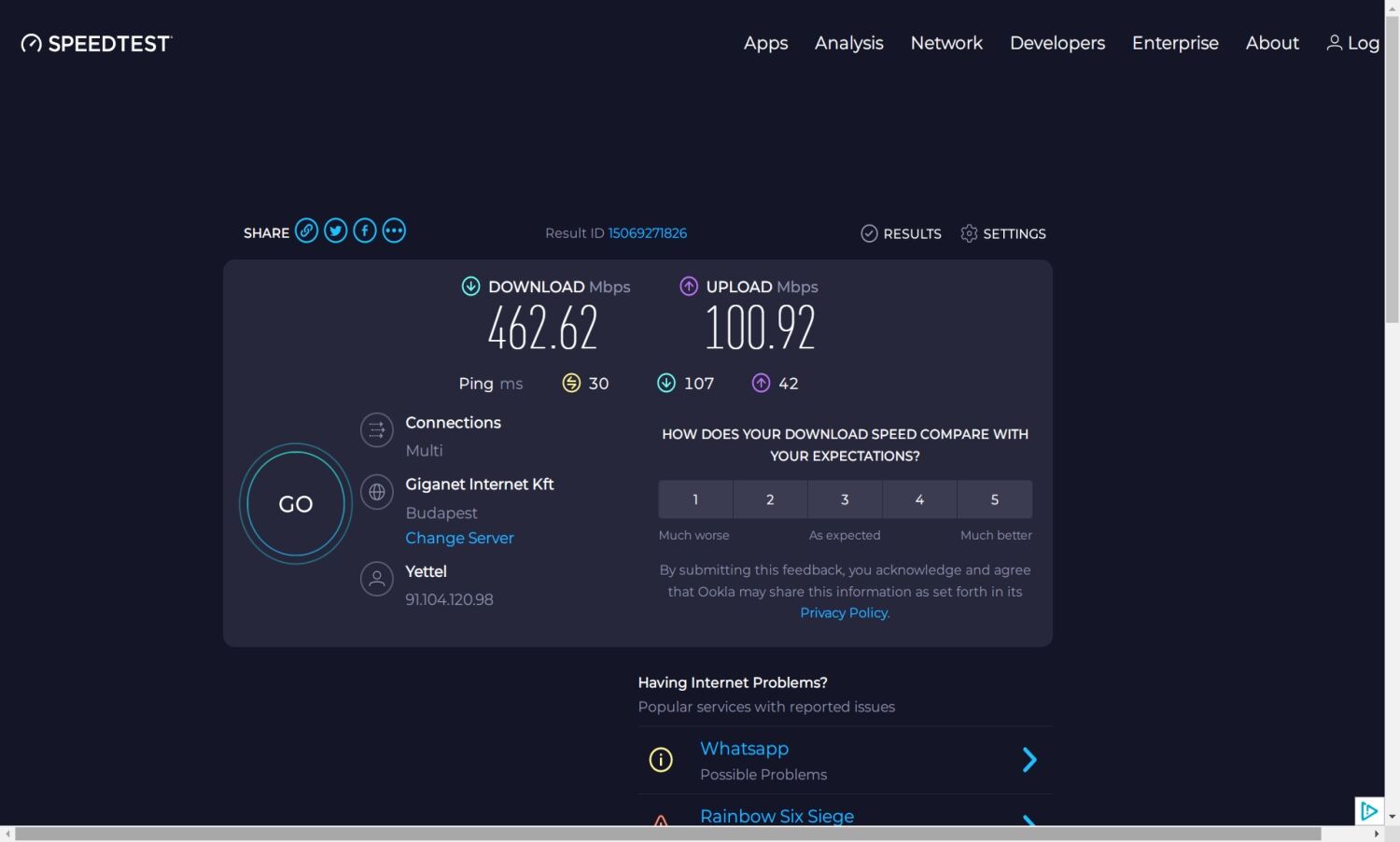
Task: Share result on Twitter
Action: (x=336, y=231)
